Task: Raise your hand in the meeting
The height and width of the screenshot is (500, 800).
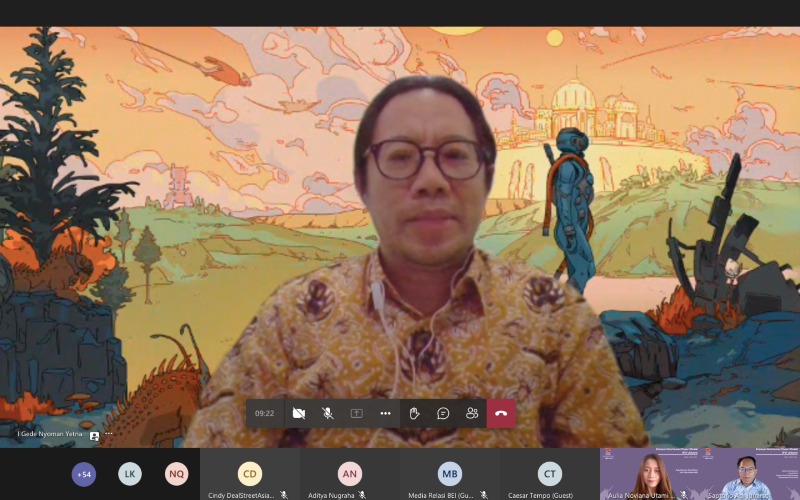Action: pos(414,413)
